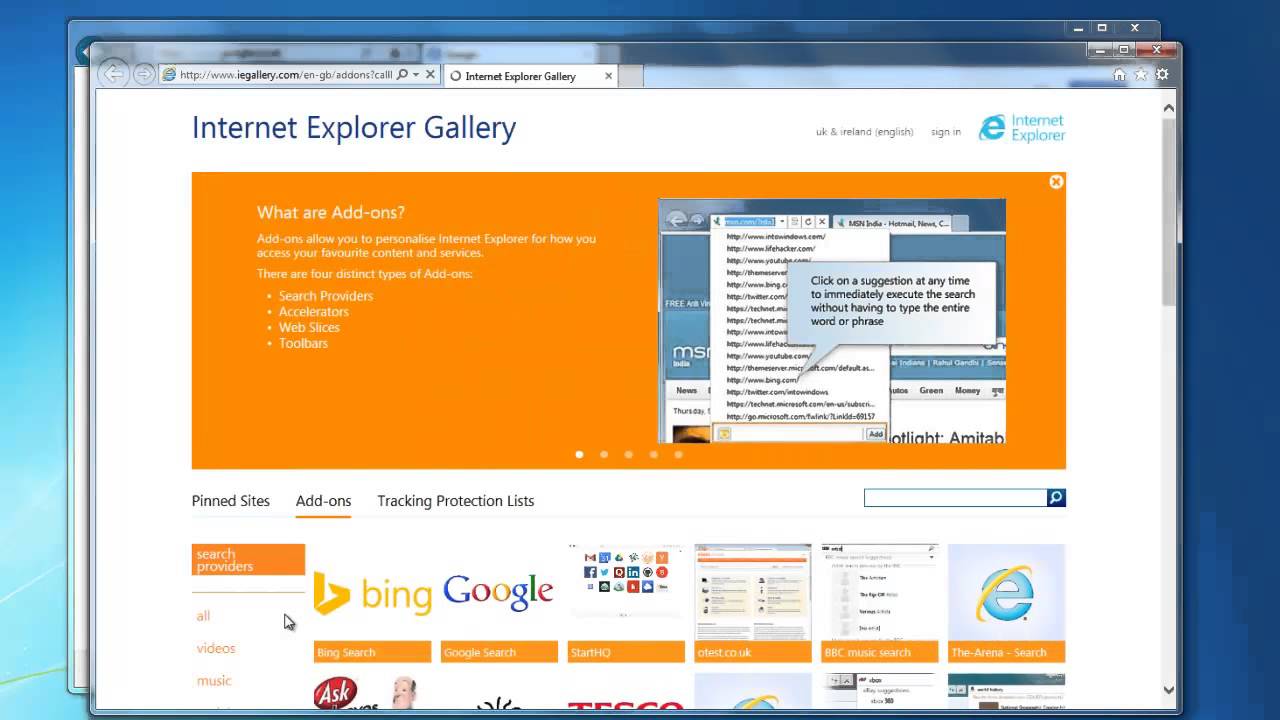Click the Bing Search label
The height and width of the screenshot is (720, 1280).
pyautogui.click(x=372, y=652)
